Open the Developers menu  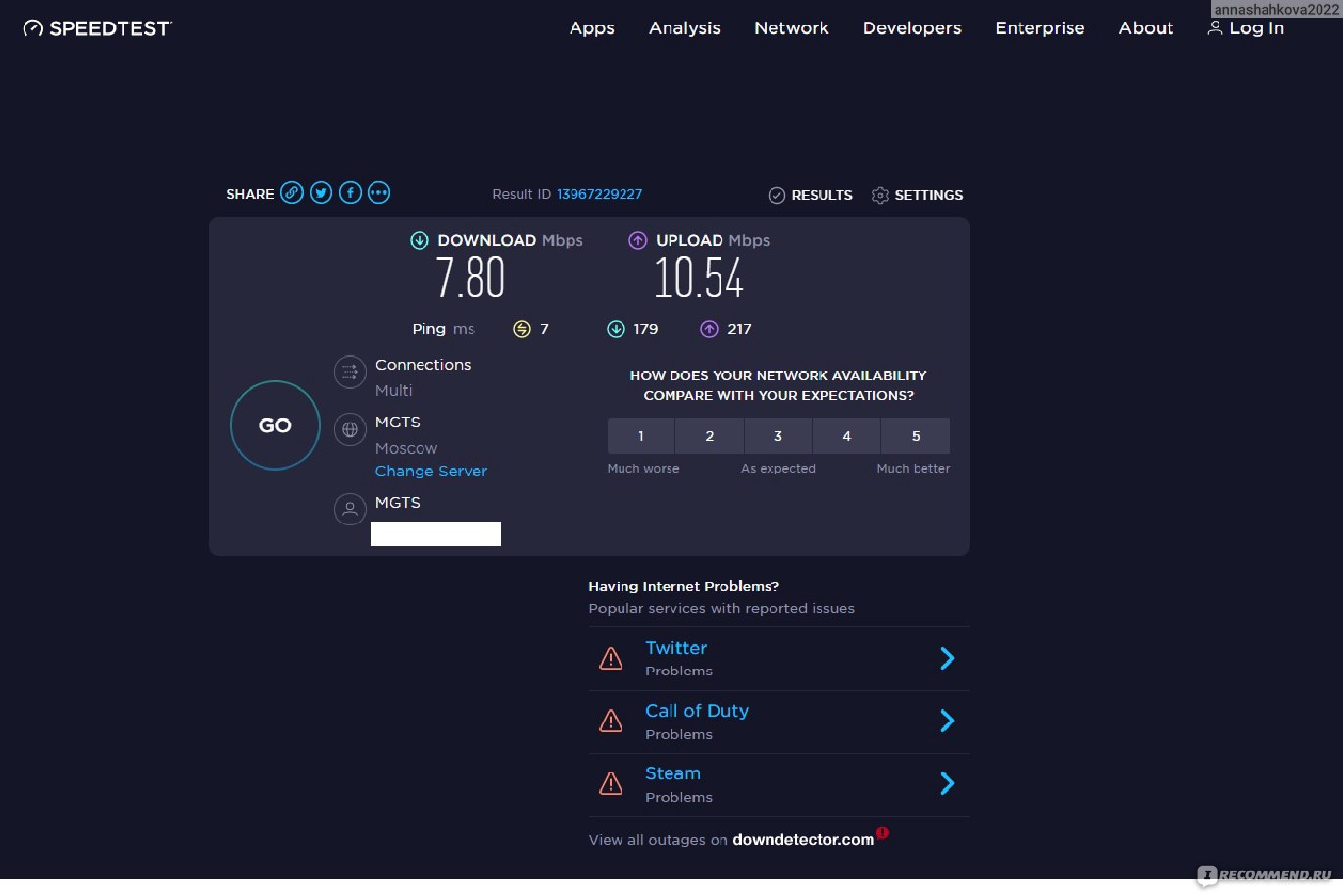click(x=912, y=28)
